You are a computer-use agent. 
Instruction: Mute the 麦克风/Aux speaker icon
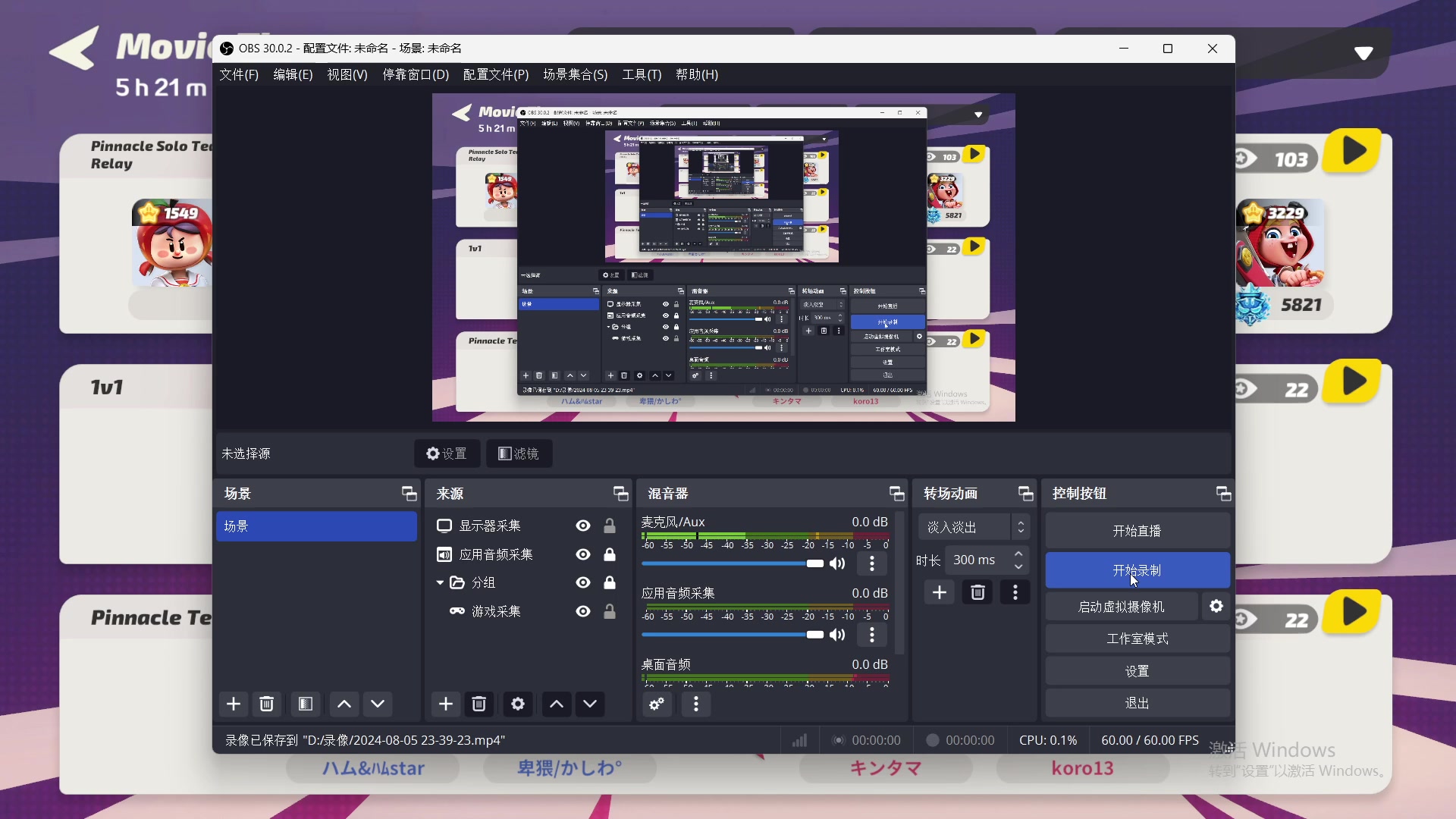click(x=837, y=563)
